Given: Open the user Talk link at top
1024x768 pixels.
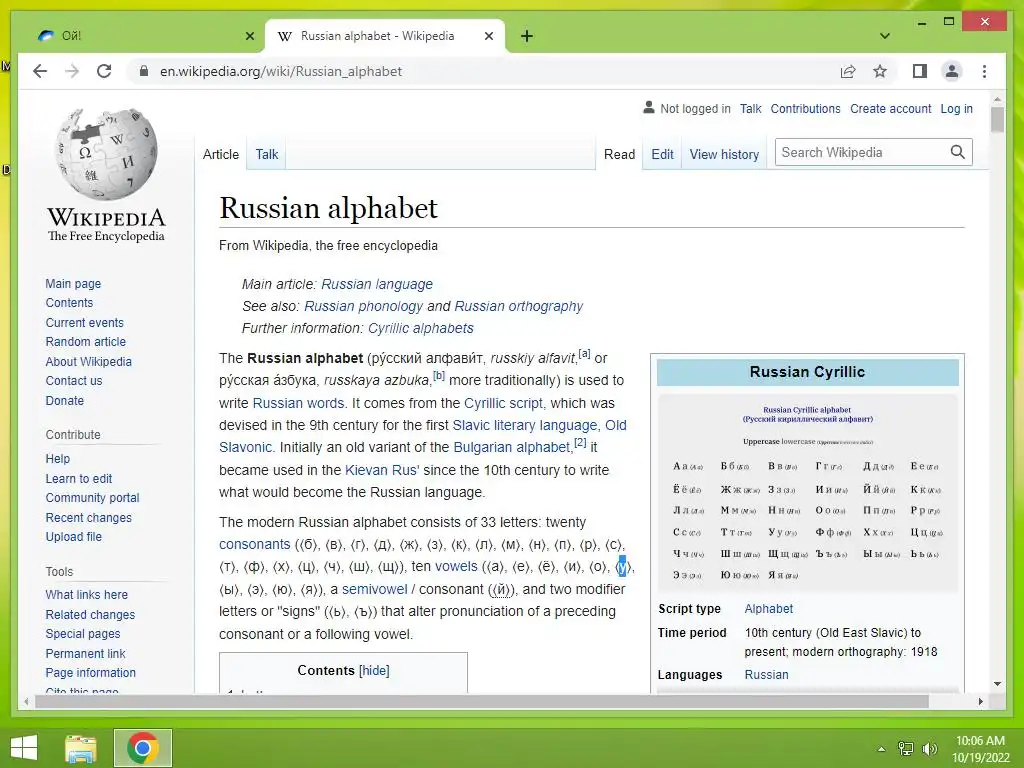Looking at the screenshot, I should pyautogui.click(x=750, y=108).
